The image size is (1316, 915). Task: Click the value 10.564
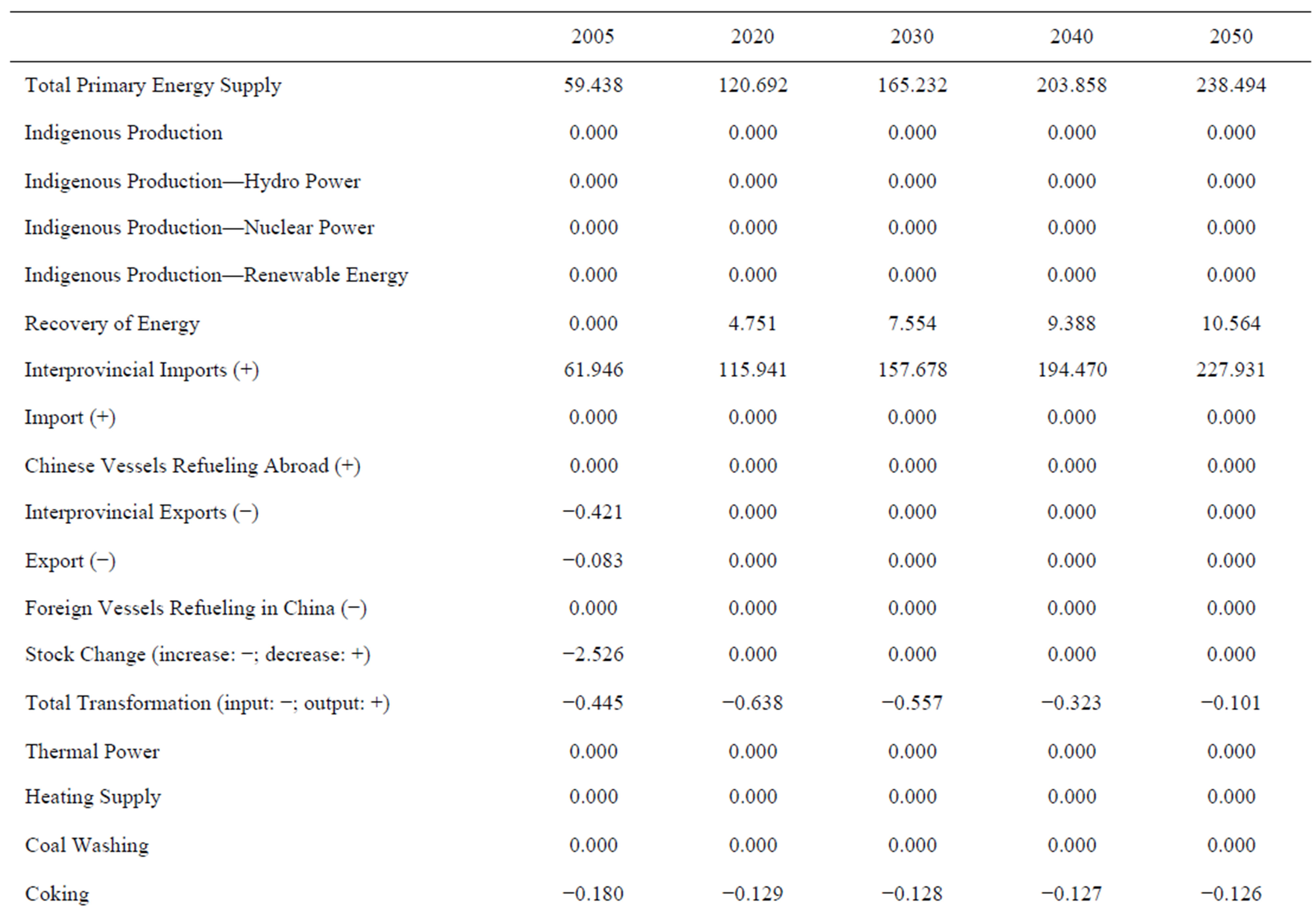pos(1231,323)
